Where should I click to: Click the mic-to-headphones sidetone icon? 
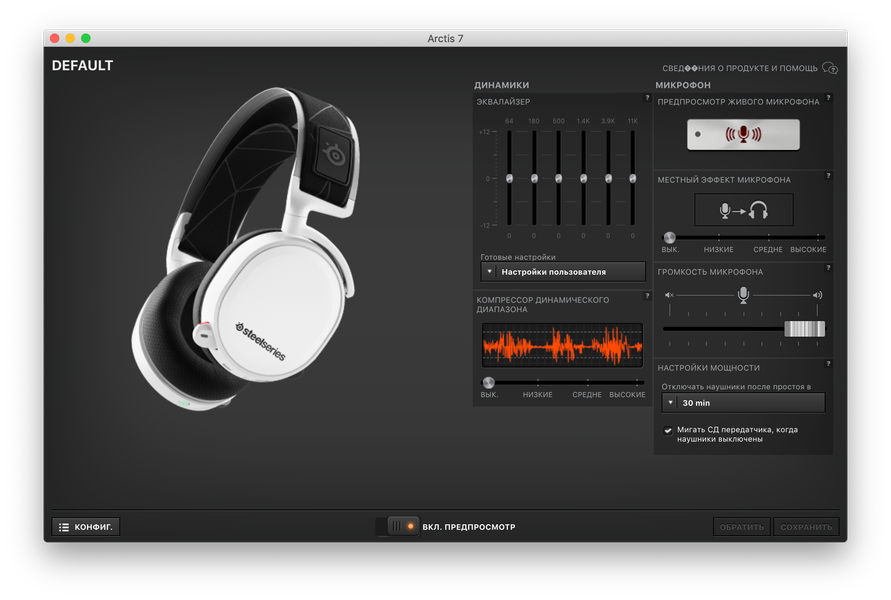[743, 210]
